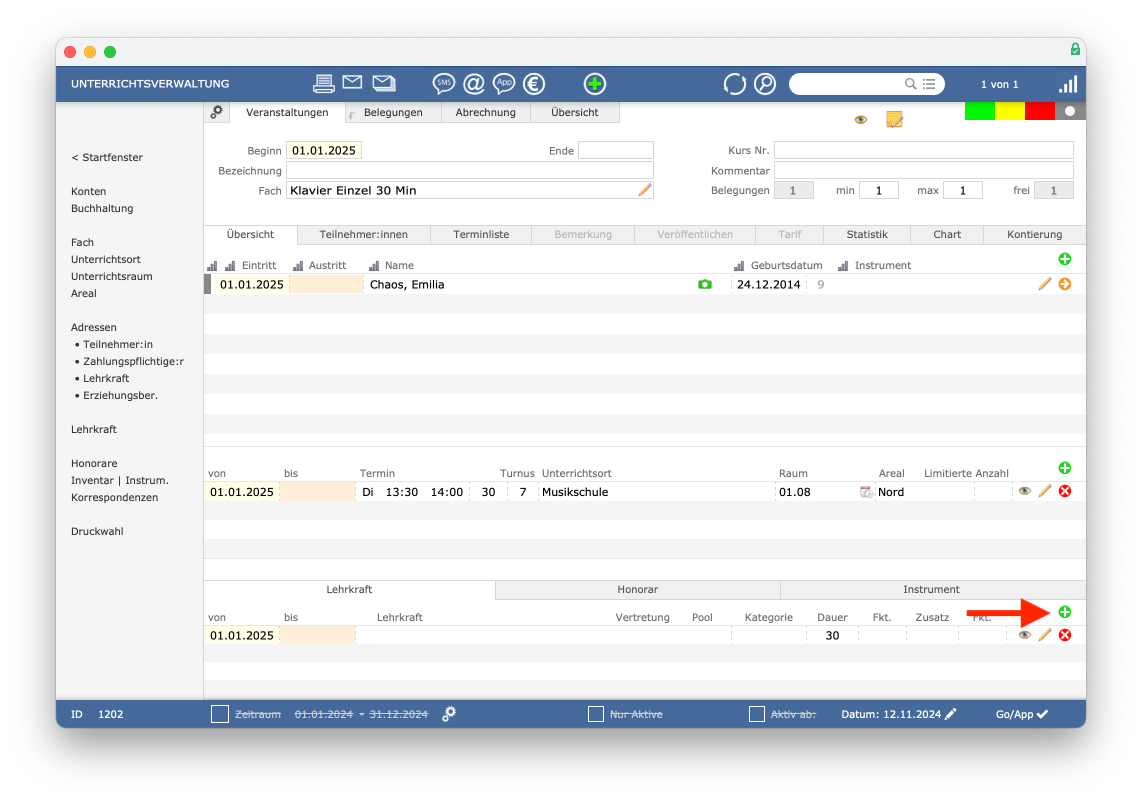Switch to the Terminliste tab
Screen dimensions: 1142x802
[x=481, y=235]
